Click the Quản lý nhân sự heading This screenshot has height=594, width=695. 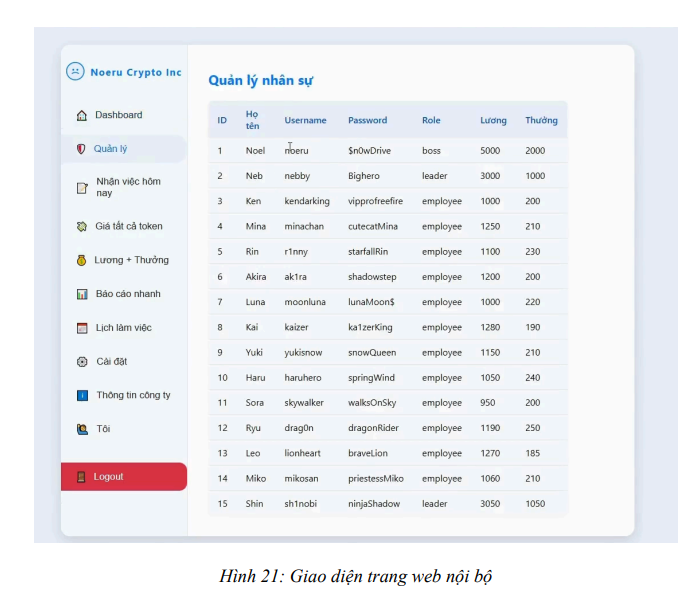click(261, 81)
